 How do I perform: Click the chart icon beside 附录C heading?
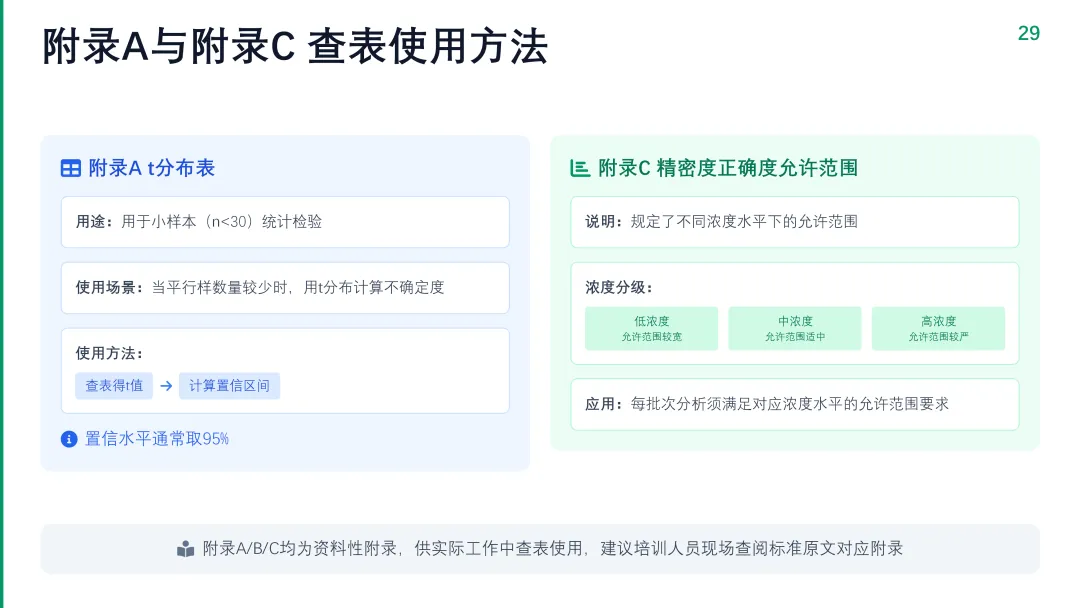[x=580, y=168]
